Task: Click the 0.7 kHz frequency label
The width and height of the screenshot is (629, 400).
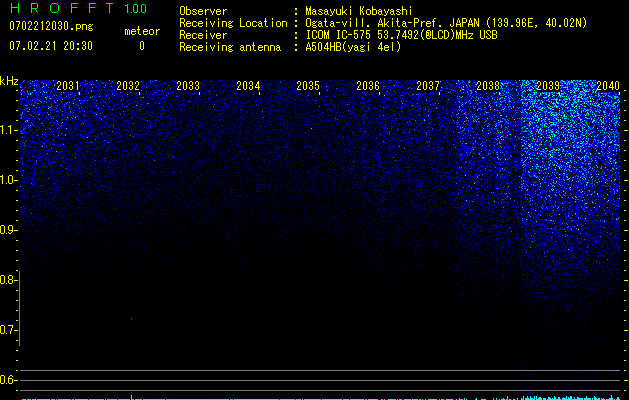Action: [x=8, y=330]
